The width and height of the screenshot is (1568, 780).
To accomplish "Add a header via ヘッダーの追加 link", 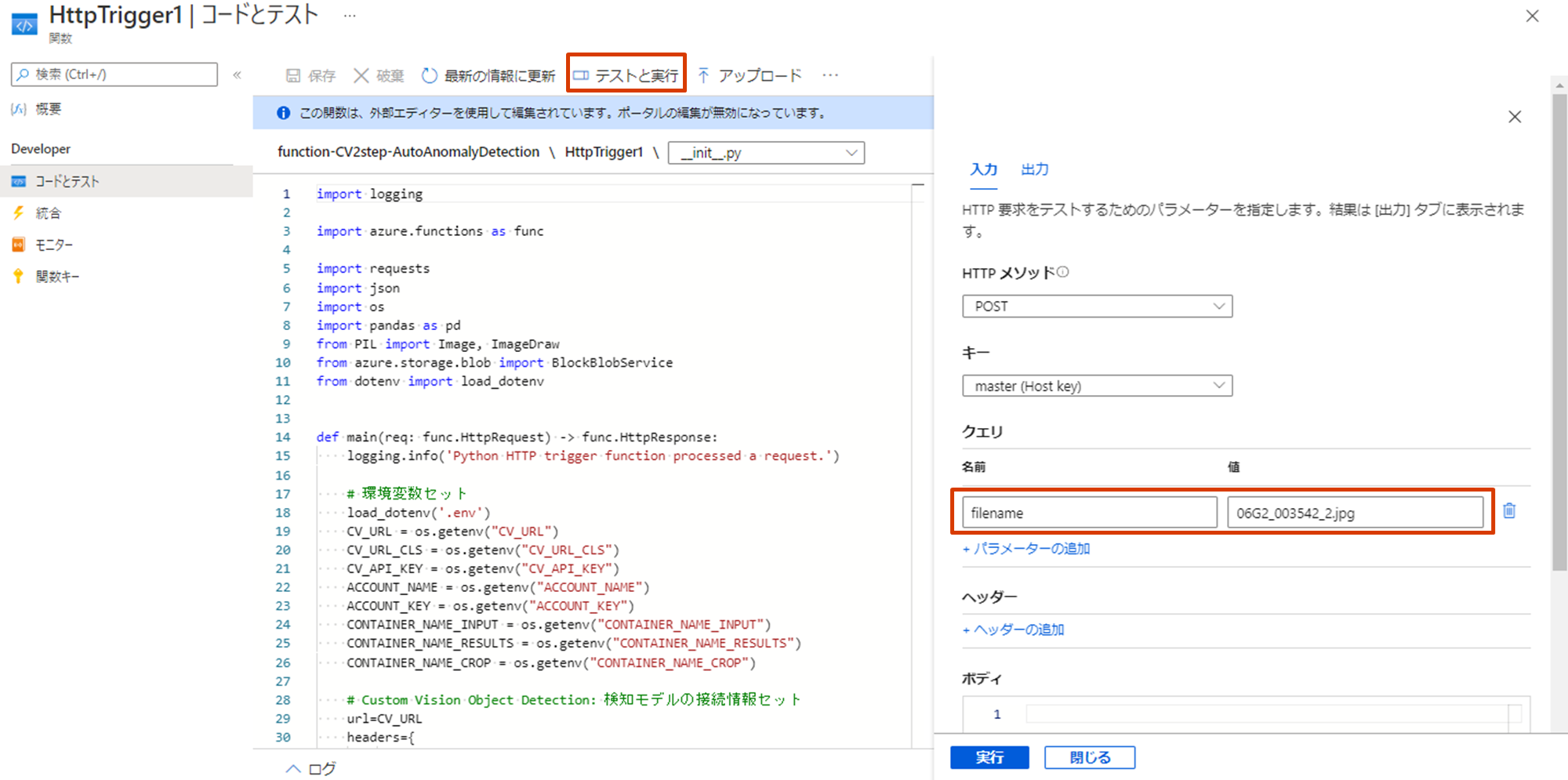I will tap(1012, 629).
